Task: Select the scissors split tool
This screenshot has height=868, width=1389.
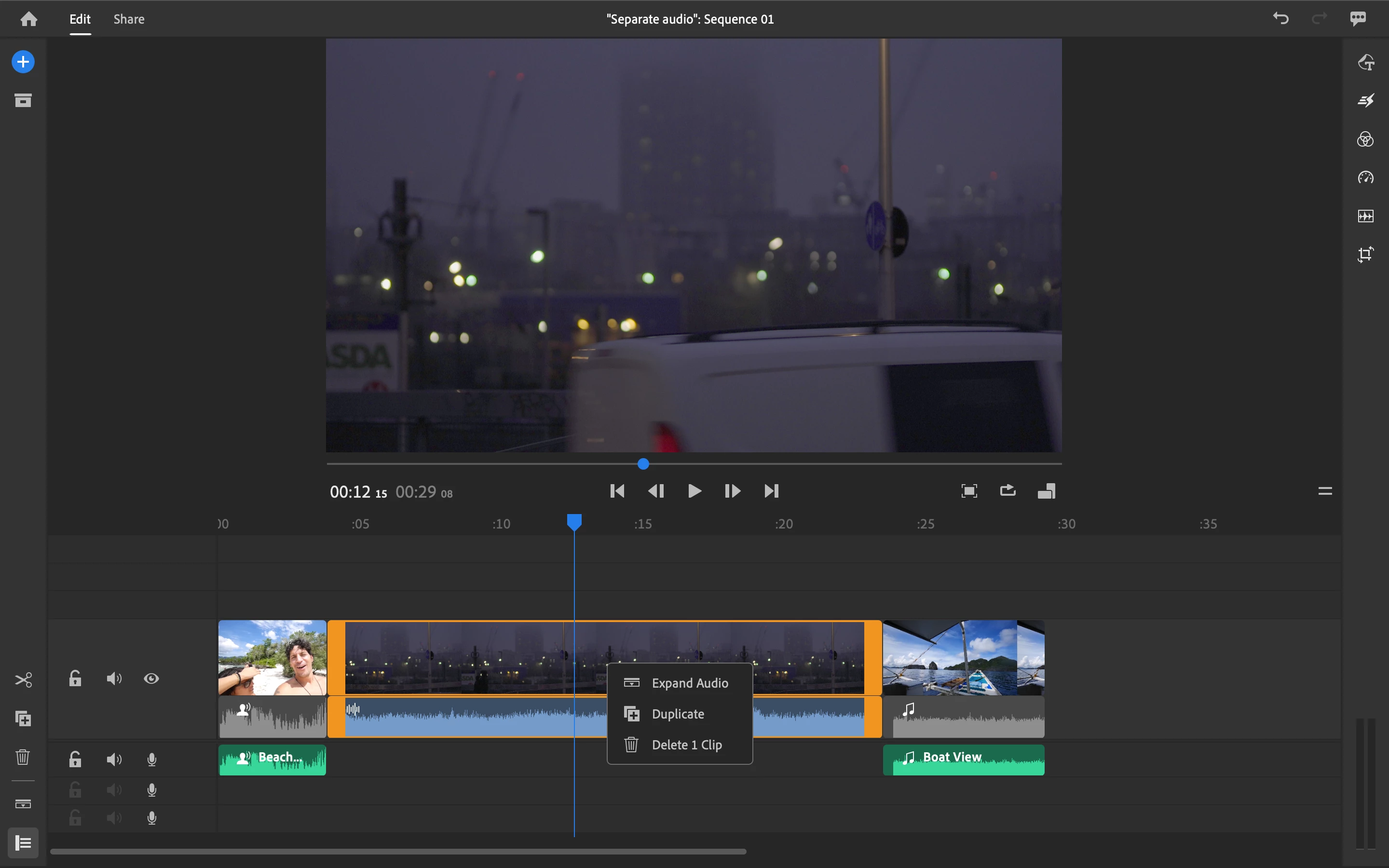Action: pos(23,680)
